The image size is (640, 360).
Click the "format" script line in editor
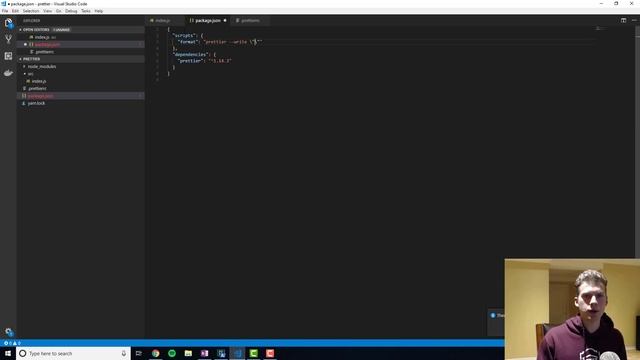click(221, 42)
